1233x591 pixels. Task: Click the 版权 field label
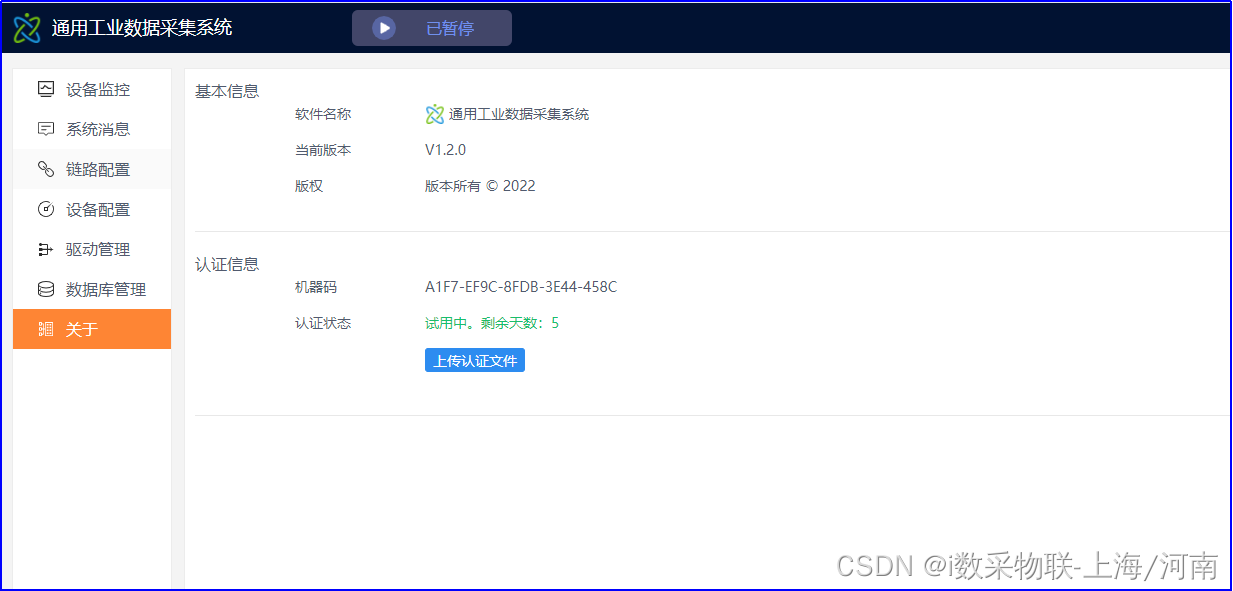click(309, 186)
